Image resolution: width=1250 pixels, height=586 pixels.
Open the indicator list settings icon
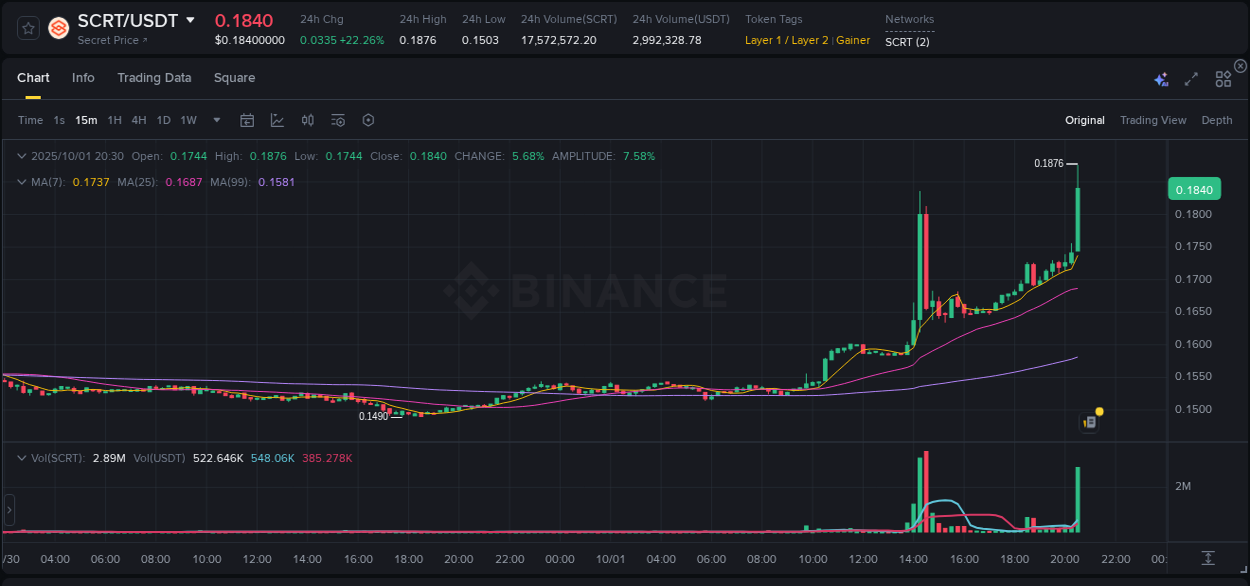338,120
